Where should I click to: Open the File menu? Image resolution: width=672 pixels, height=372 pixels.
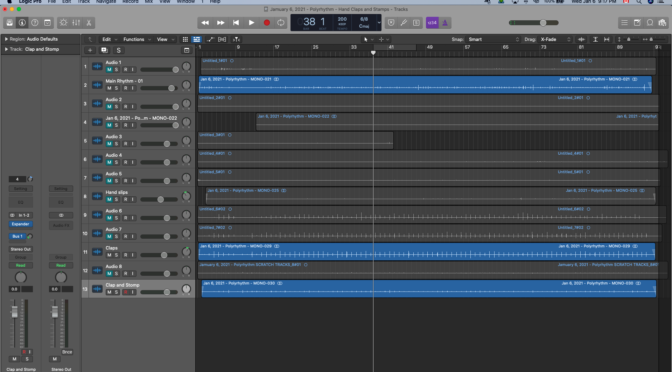pyautogui.click(x=51, y=2)
